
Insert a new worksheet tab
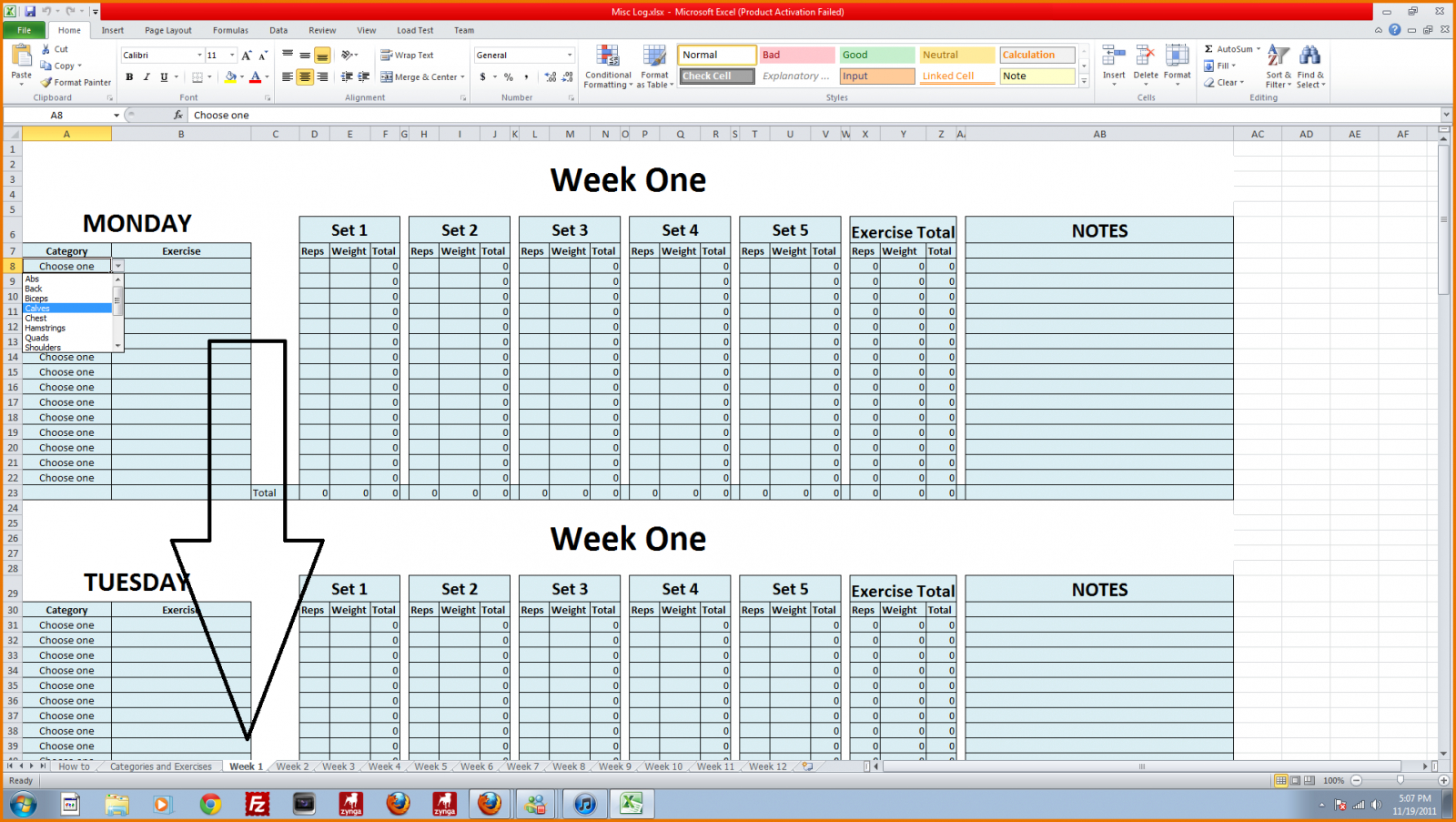click(x=807, y=766)
